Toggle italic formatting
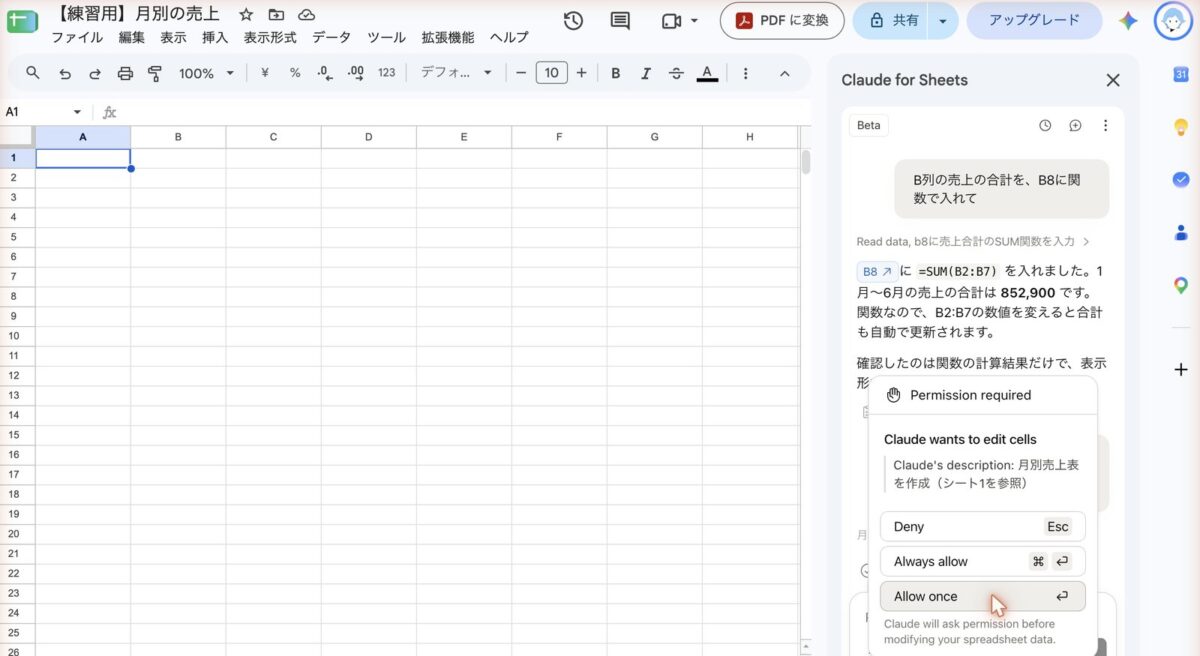The height and width of the screenshot is (656, 1200). (x=646, y=73)
